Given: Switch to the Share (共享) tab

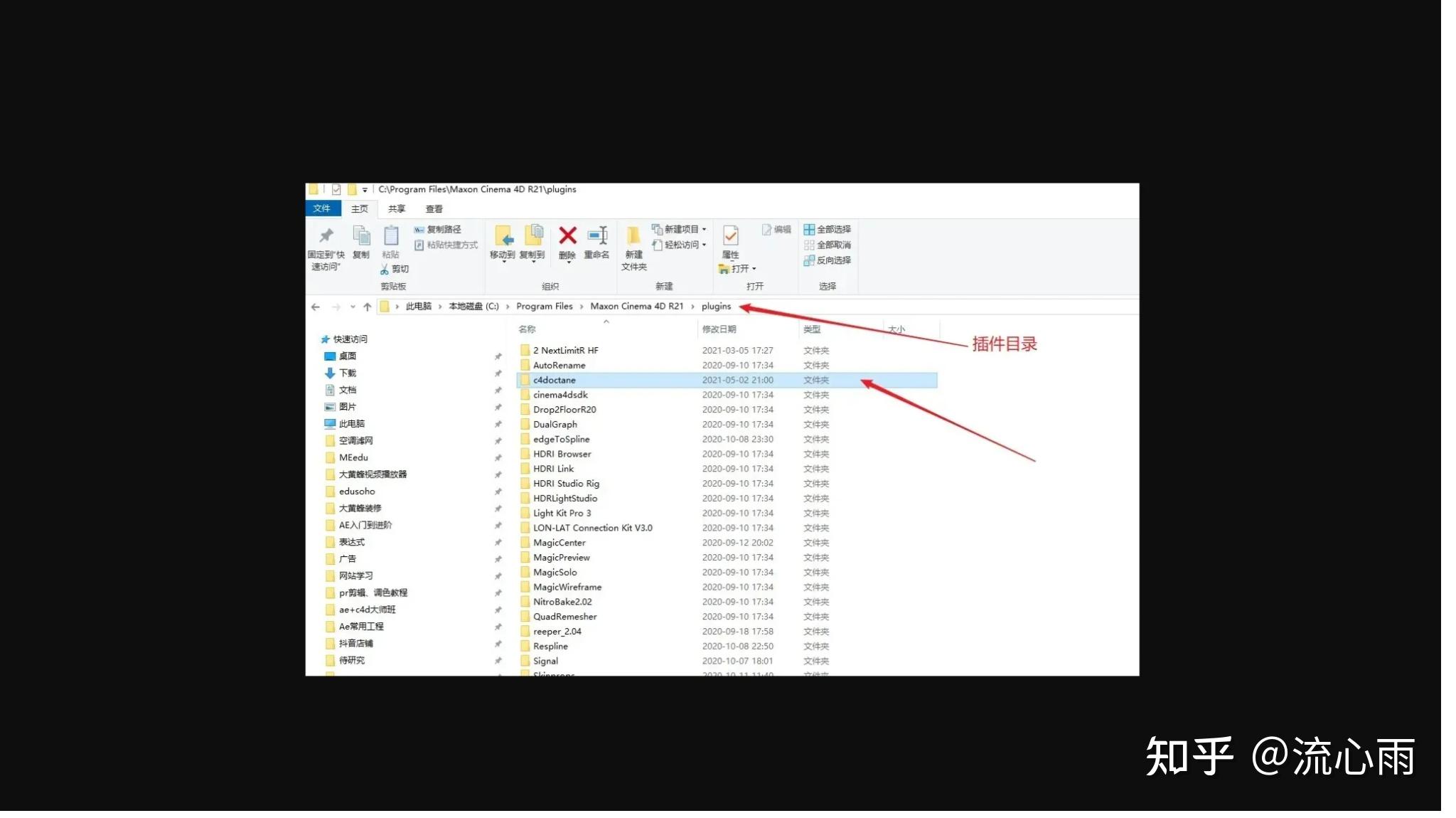Looking at the screenshot, I should tap(397, 208).
